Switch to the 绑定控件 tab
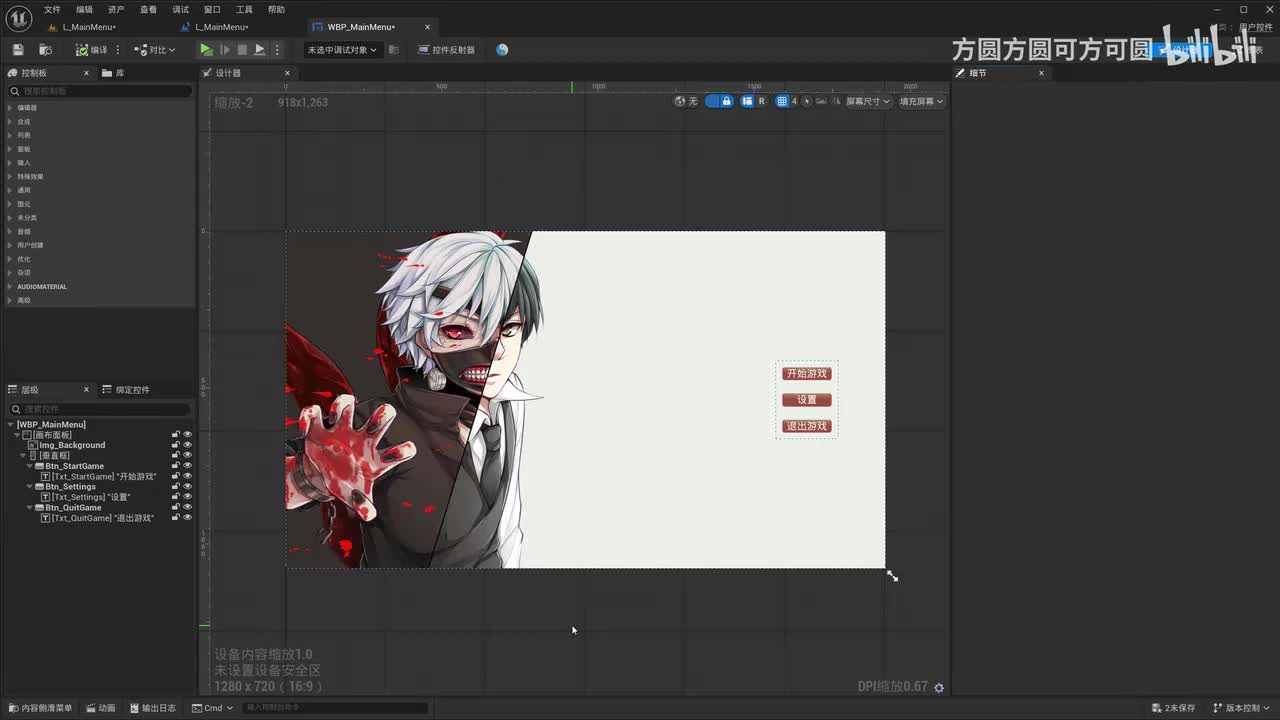The height and width of the screenshot is (720, 1280). 126,390
